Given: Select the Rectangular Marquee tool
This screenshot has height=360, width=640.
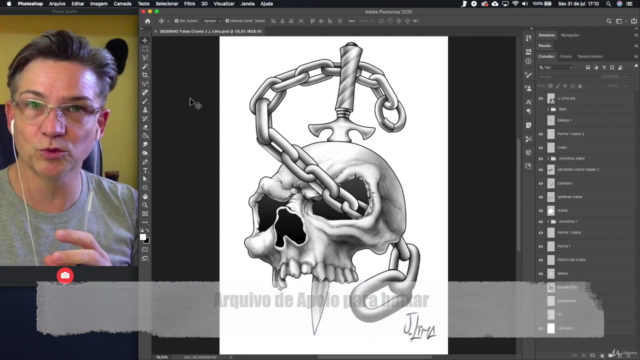Looking at the screenshot, I should point(145,49).
